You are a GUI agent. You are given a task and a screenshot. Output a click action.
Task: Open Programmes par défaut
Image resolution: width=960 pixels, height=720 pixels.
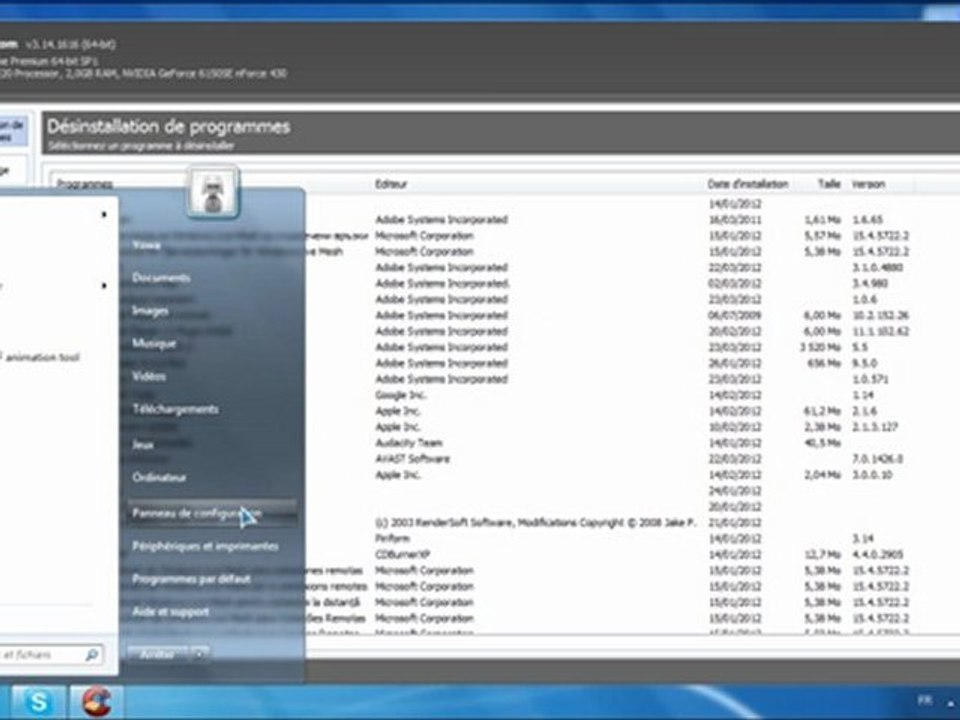pos(191,579)
